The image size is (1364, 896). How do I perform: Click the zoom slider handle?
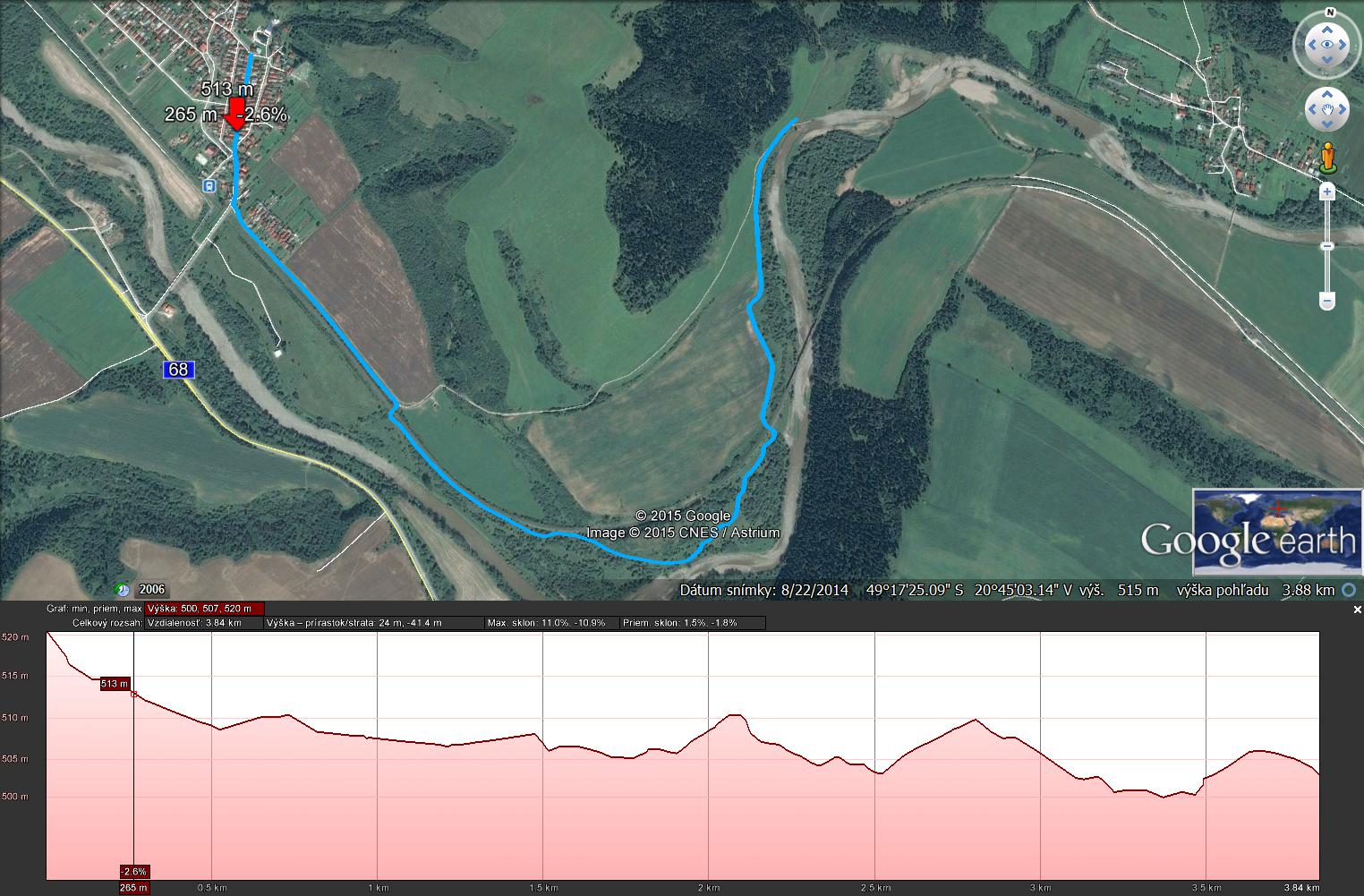pyautogui.click(x=1327, y=246)
